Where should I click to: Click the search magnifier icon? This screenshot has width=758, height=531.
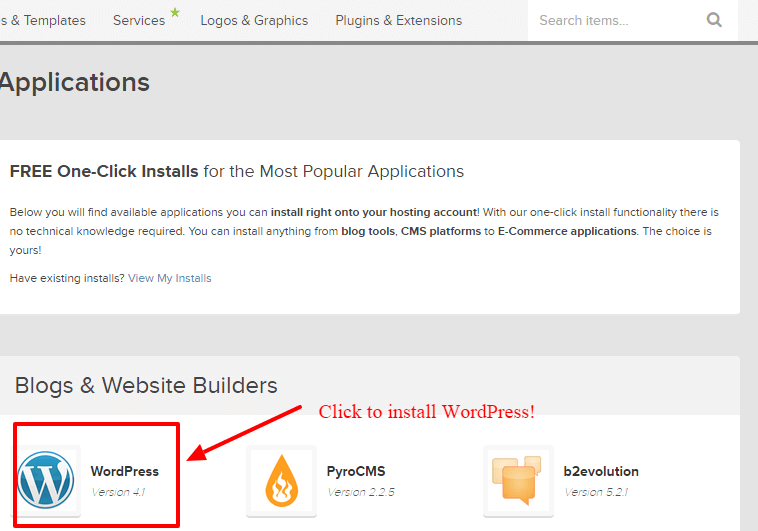(x=714, y=20)
